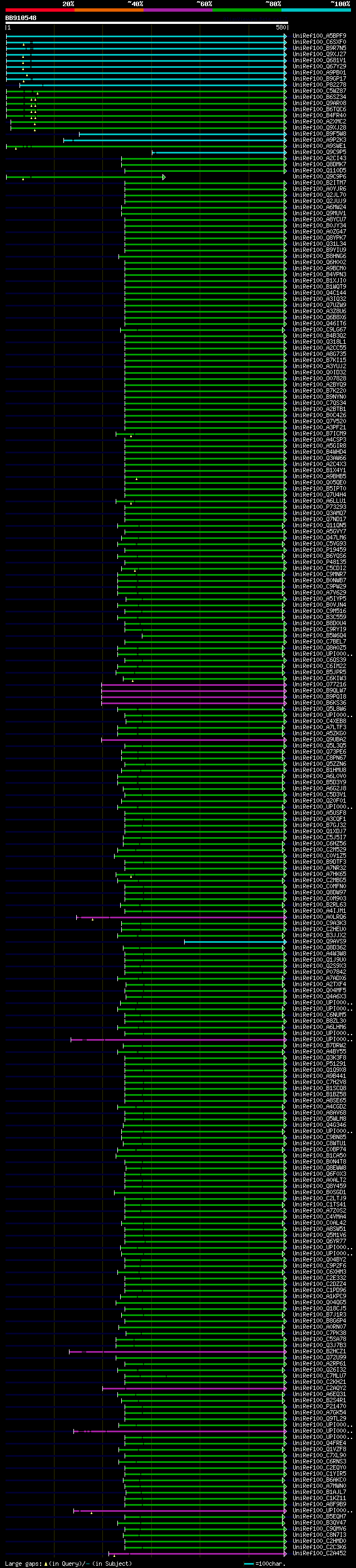Click the purple alignment bar for UniRef100_A0LRQ6
The height and width of the screenshot is (1568, 356).
[x=181, y=917]
